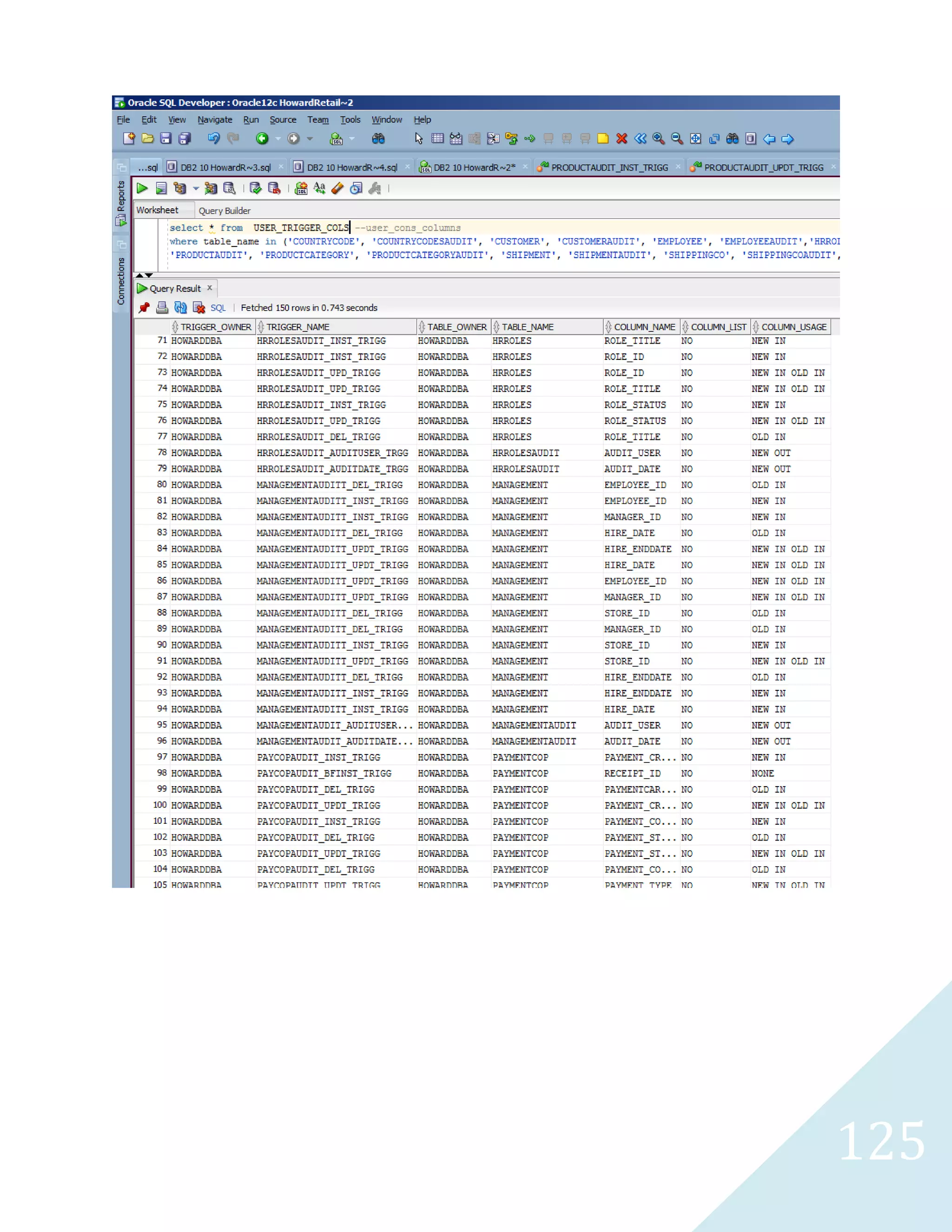Click the Save All icon
Viewport: 952px width, 1232px height.
pyautogui.click(x=185, y=139)
